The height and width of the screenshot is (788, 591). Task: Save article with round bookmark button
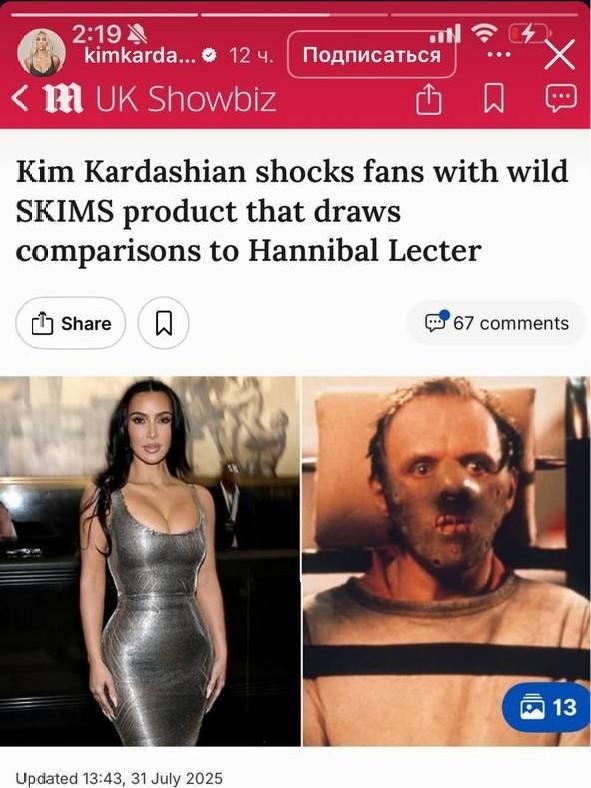point(164,323)
